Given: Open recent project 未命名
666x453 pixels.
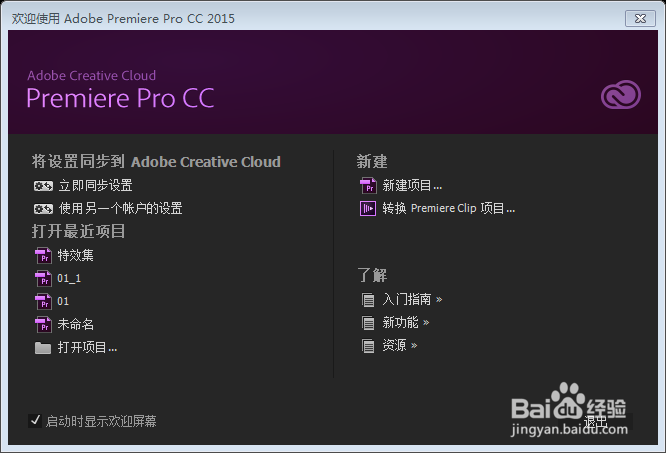Looking at the screenshot, I should pos(76,324).
